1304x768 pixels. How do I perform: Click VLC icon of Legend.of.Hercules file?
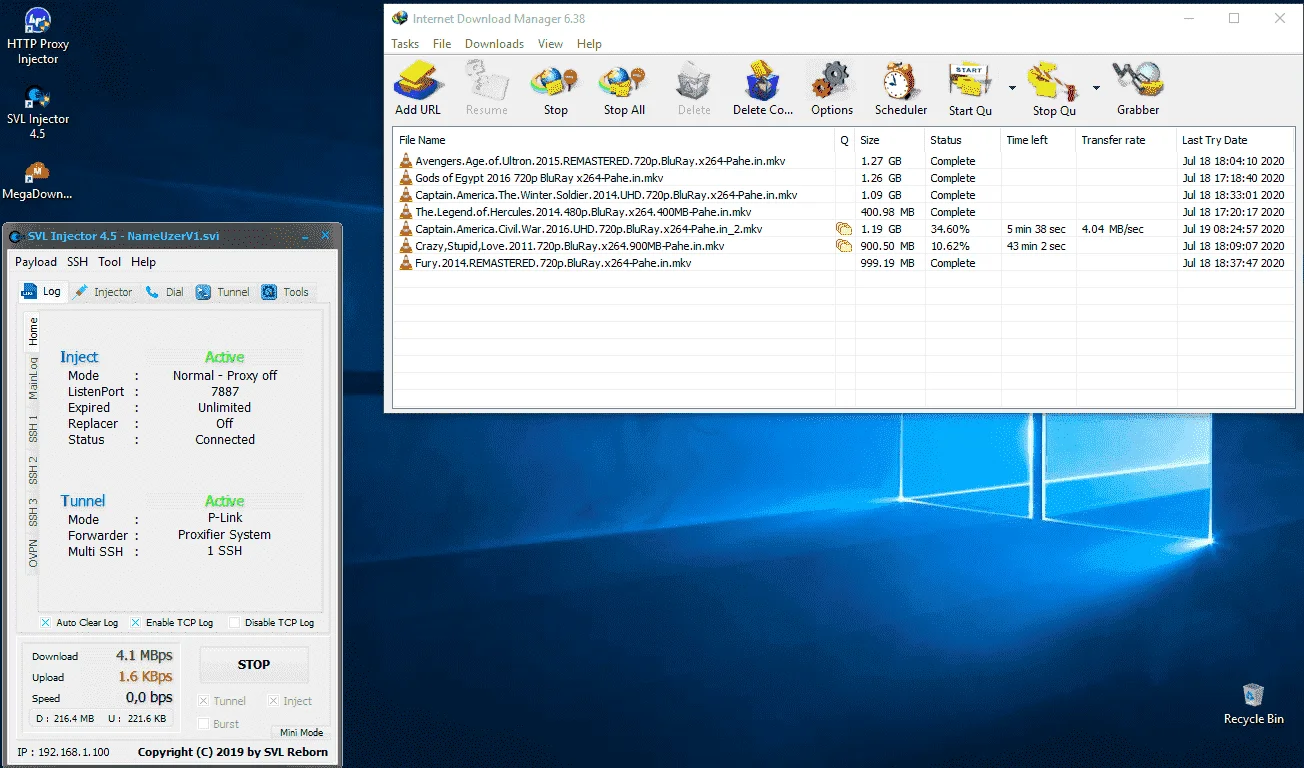click(405, 212)
